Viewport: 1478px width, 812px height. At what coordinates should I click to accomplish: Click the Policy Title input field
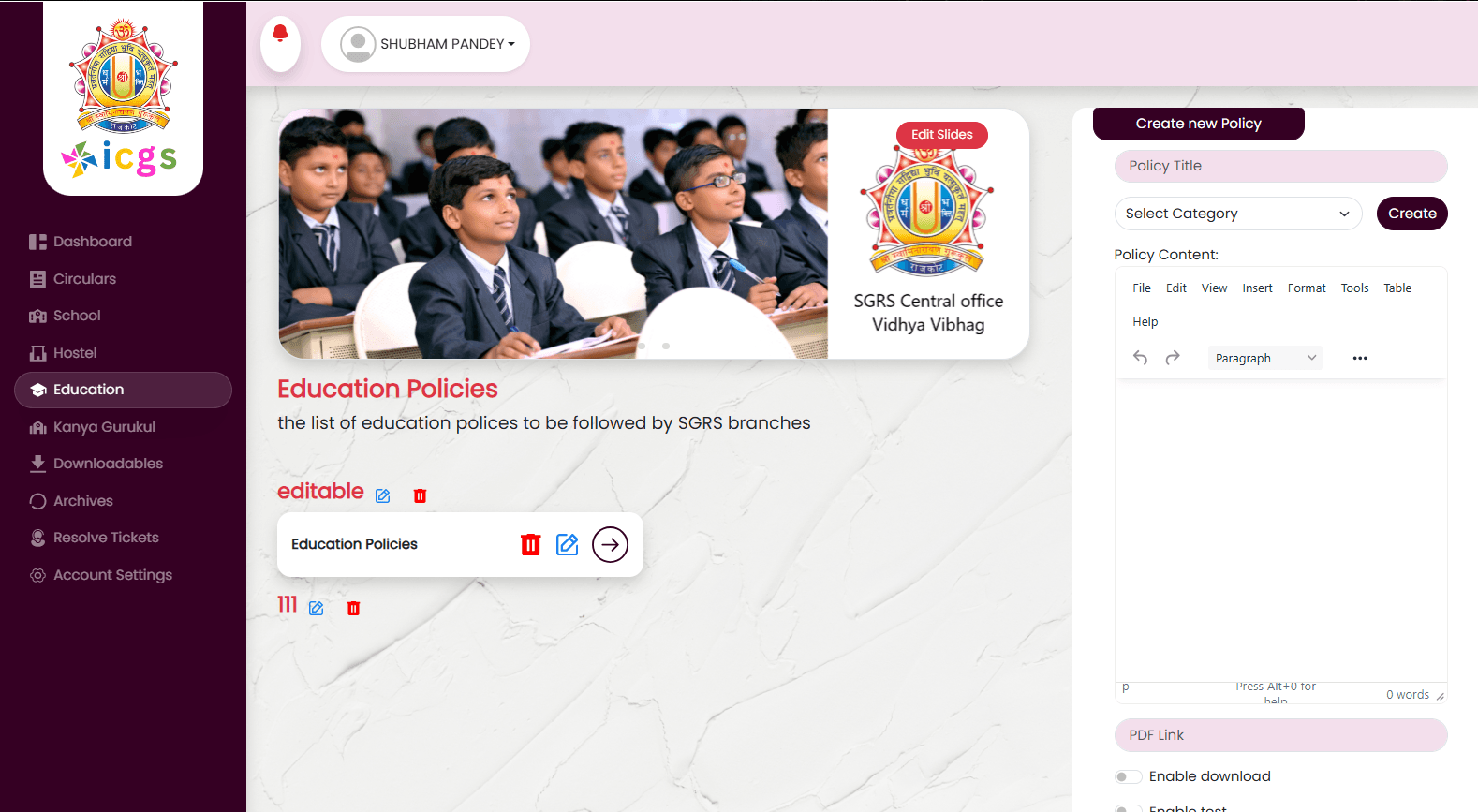(x=1280, y=166)
